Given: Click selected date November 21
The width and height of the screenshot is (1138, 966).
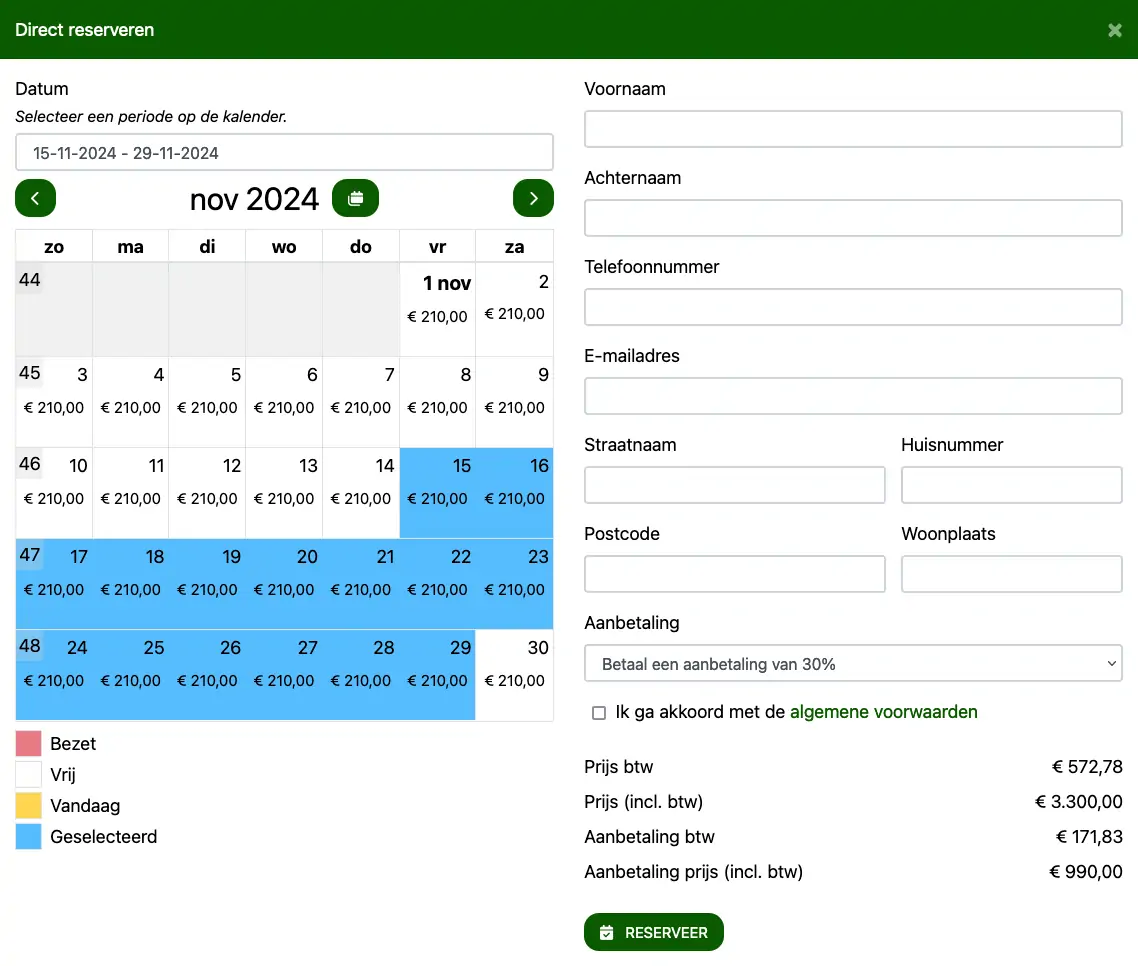Looking at the screenshot, I should tap(361, 584).
